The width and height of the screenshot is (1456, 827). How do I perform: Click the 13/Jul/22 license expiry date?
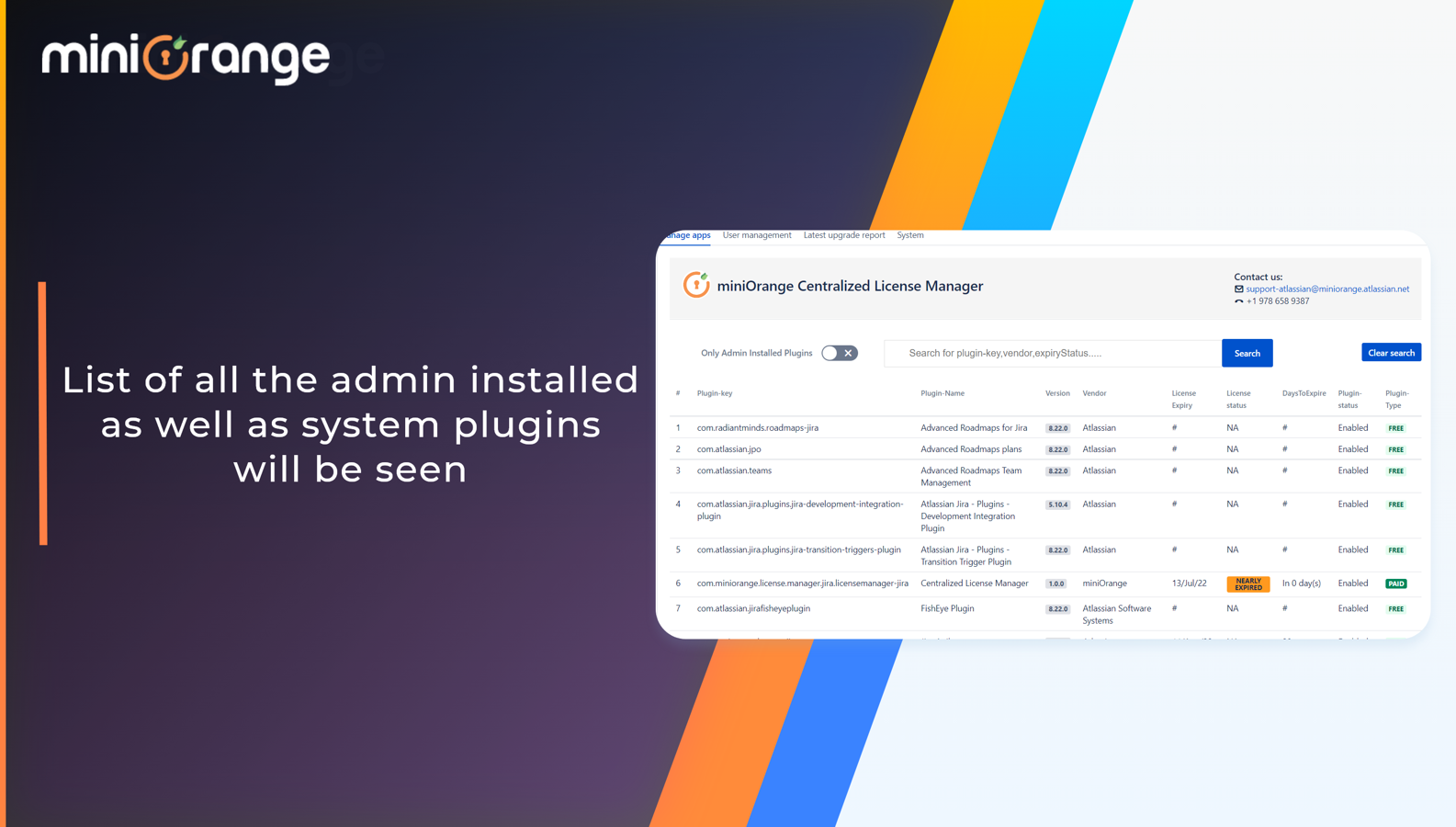[x=1189, y=583]
